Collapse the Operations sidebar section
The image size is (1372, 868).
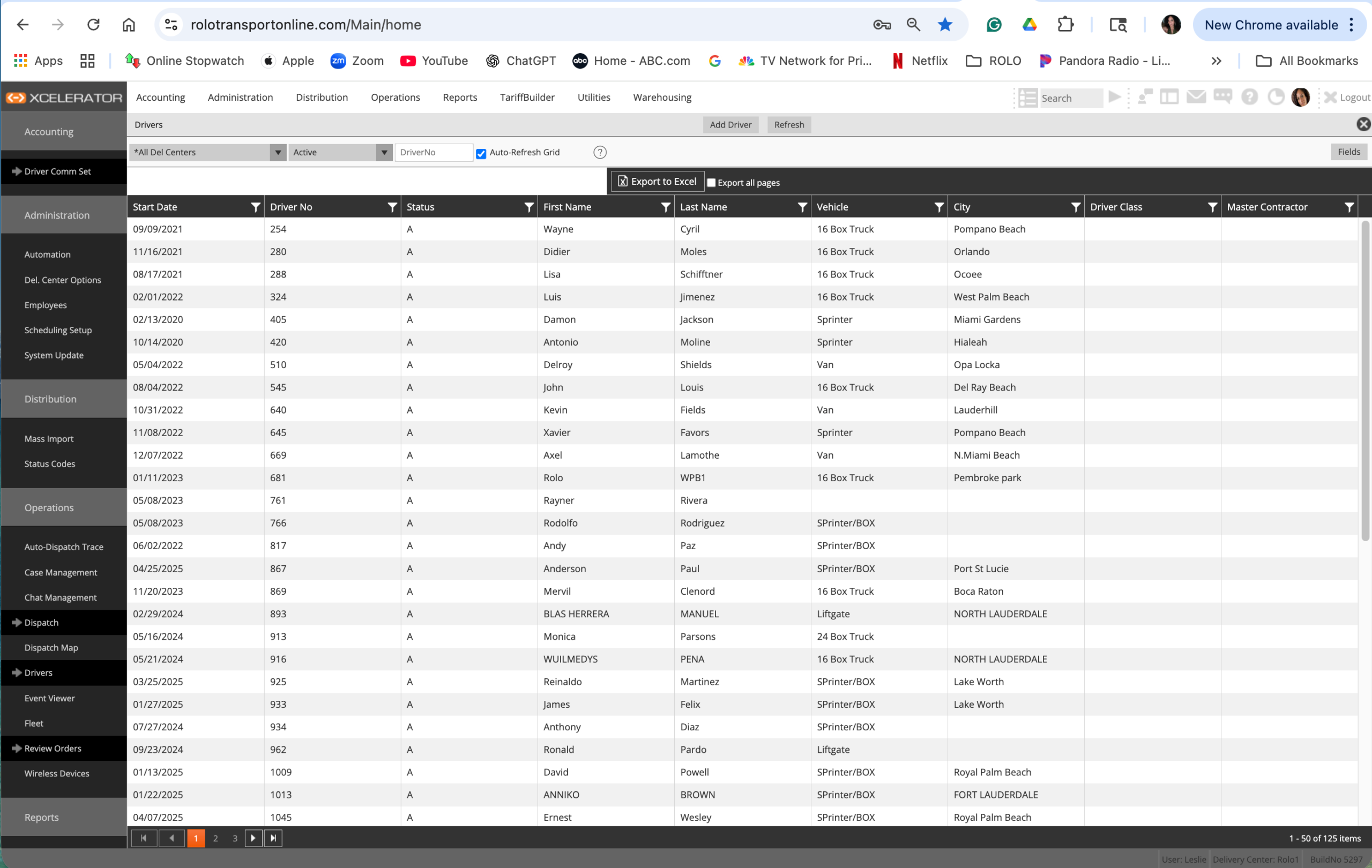[64, 507]
